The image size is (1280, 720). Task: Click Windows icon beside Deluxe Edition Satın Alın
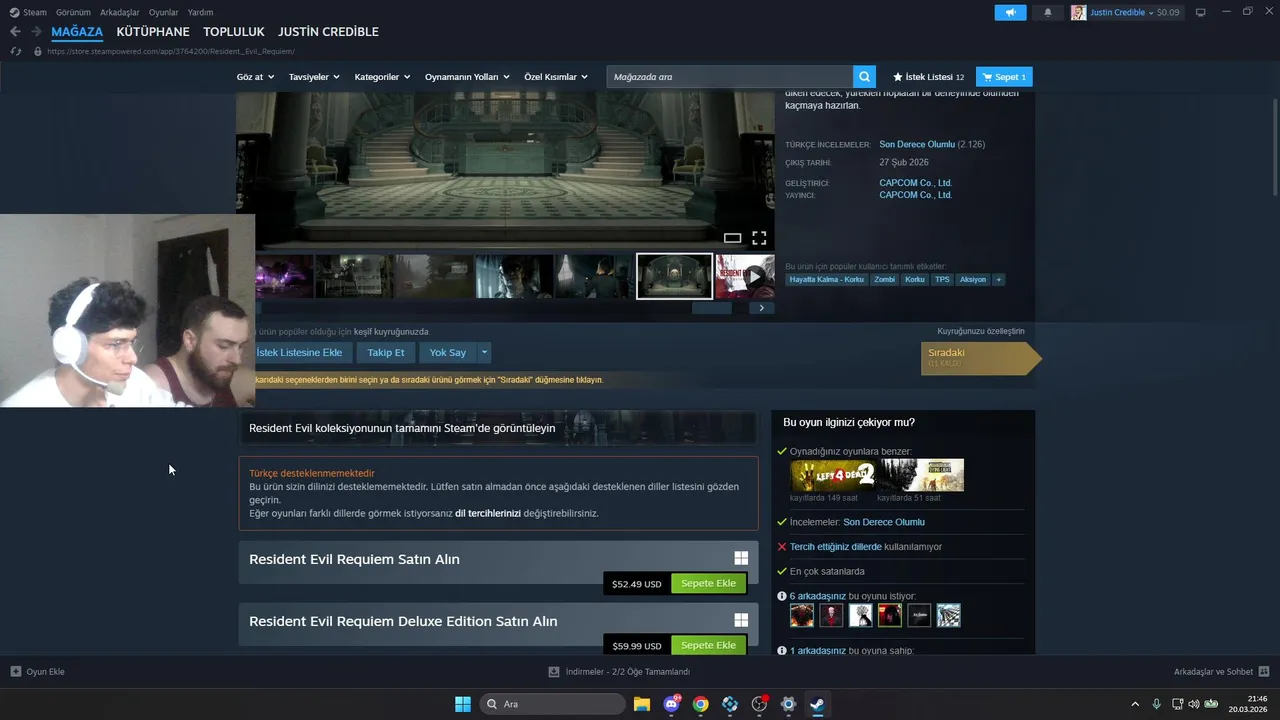(741, 621)
